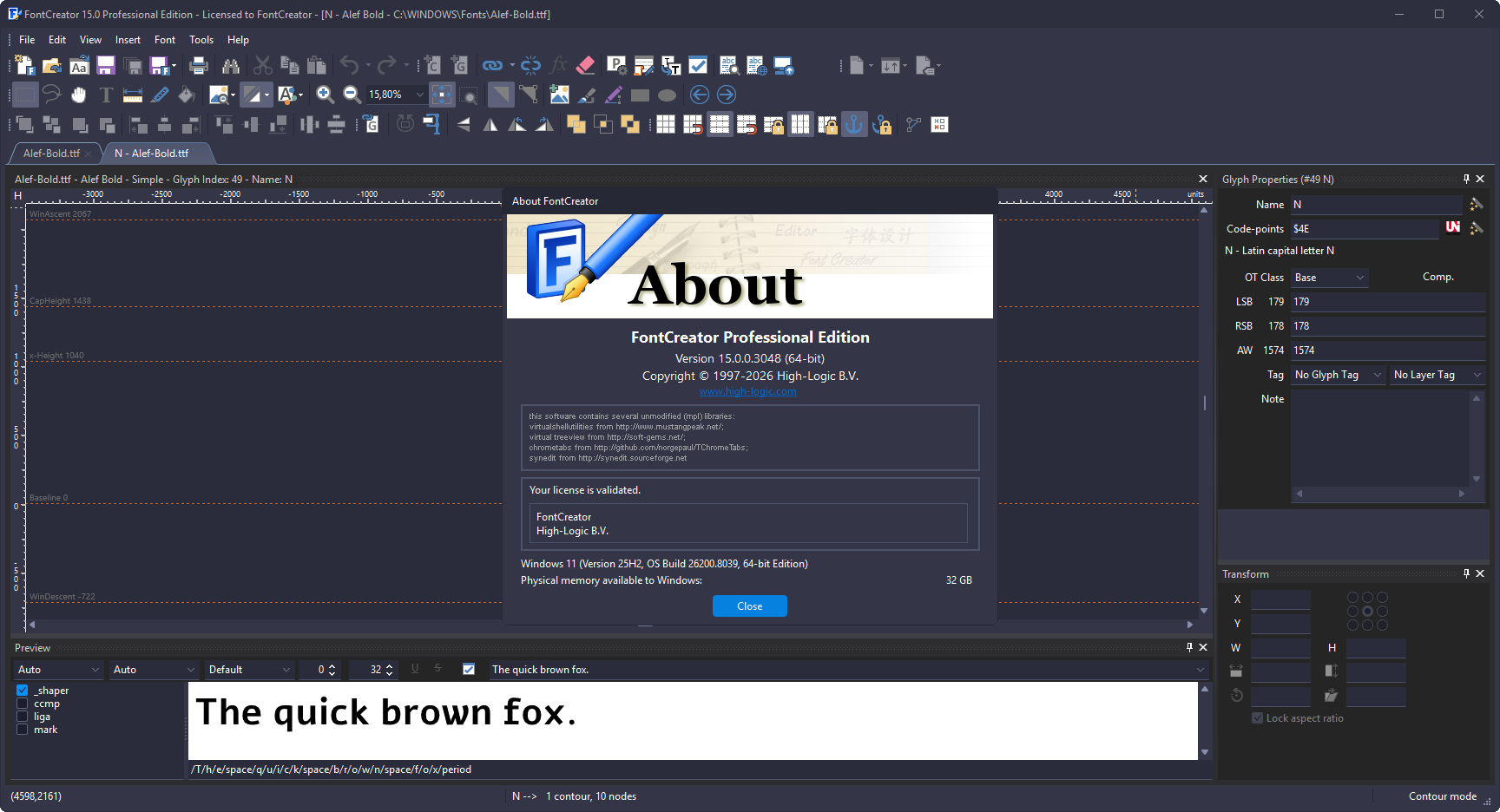Image resolution: width=1500 pixels, height=812 pixels.
Task: Select the Hand pan tool
Action: (79, 95)
